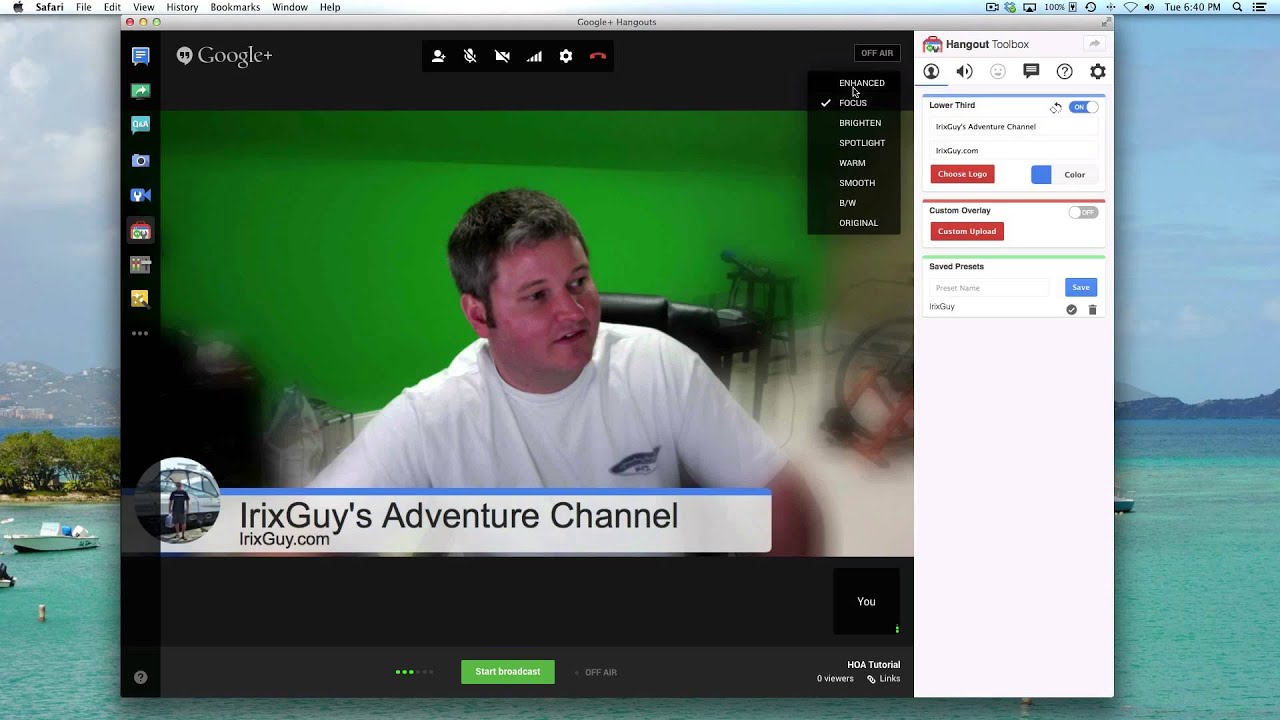Click the Lower Third flip arrows icon

coord(1055,107)
